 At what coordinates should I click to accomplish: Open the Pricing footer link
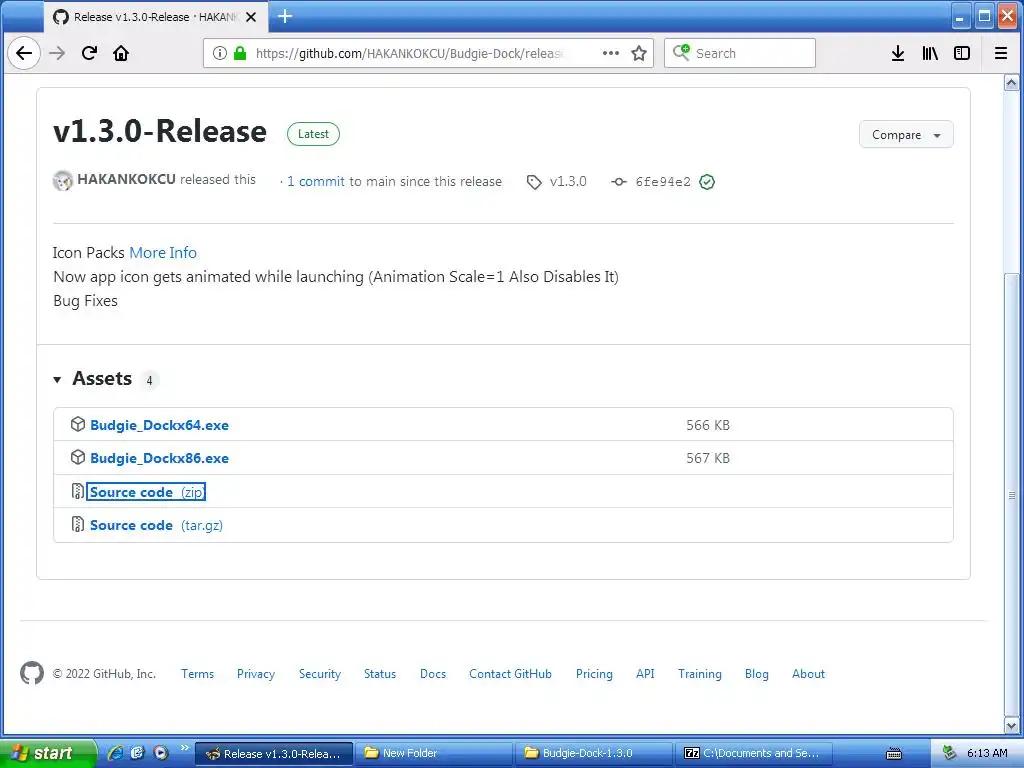point(594,674)
